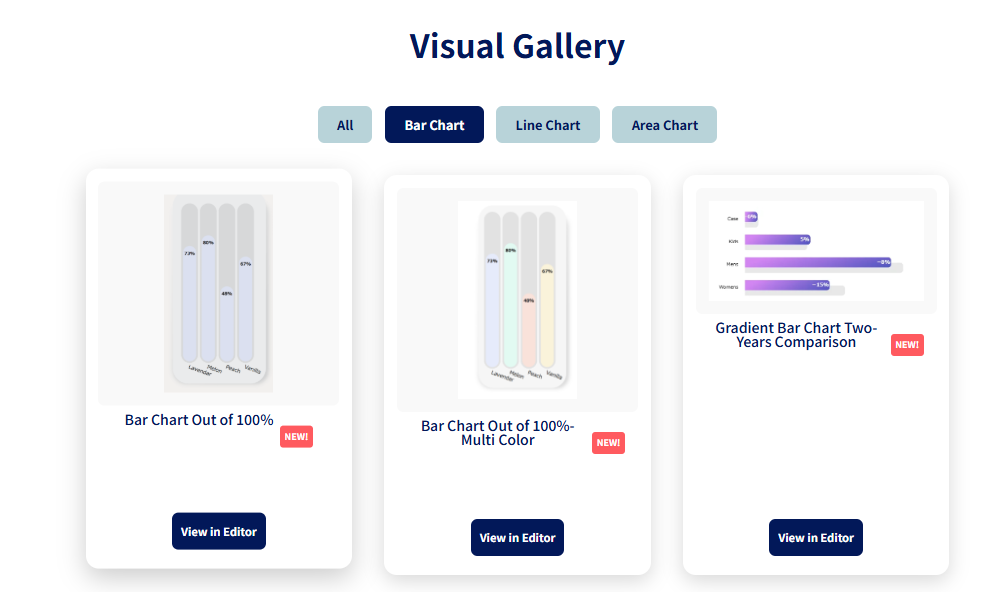Switch to the Area Chart filter
The image size is (1007, 592).
pyautogui.click(x=664, y=125)
